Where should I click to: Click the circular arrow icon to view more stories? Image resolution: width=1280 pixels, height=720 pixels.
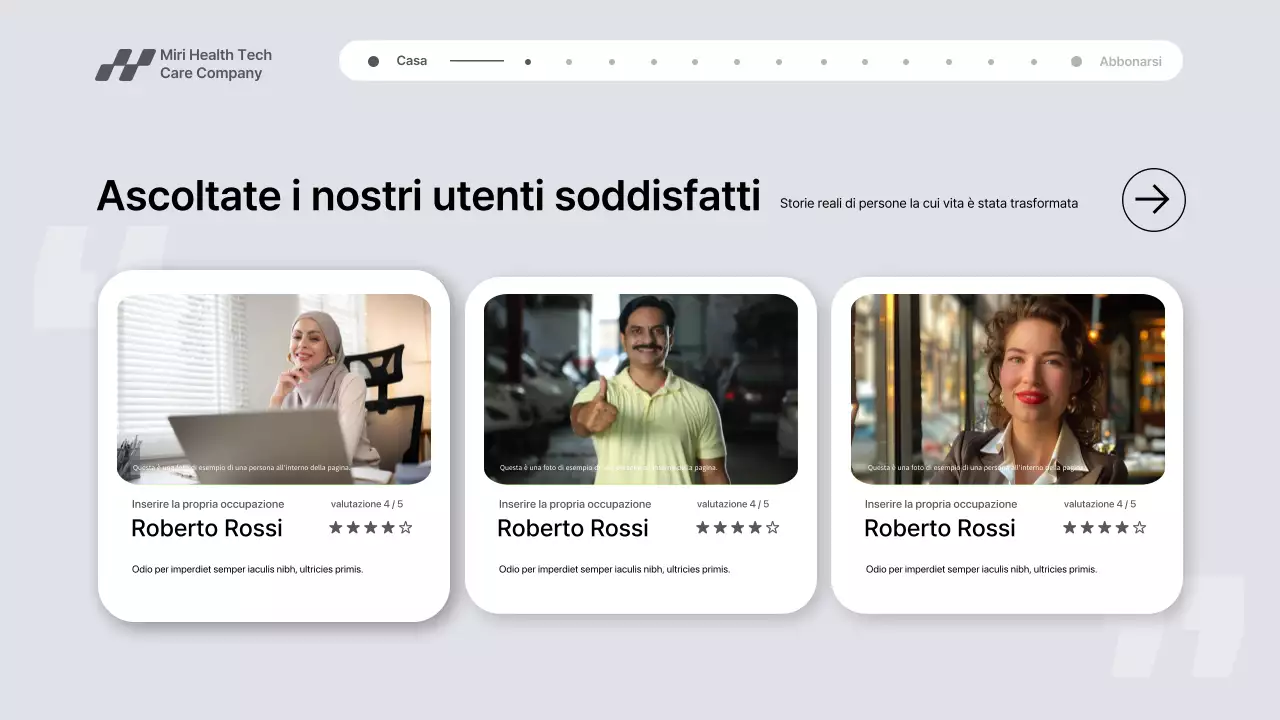(1153, 200)
